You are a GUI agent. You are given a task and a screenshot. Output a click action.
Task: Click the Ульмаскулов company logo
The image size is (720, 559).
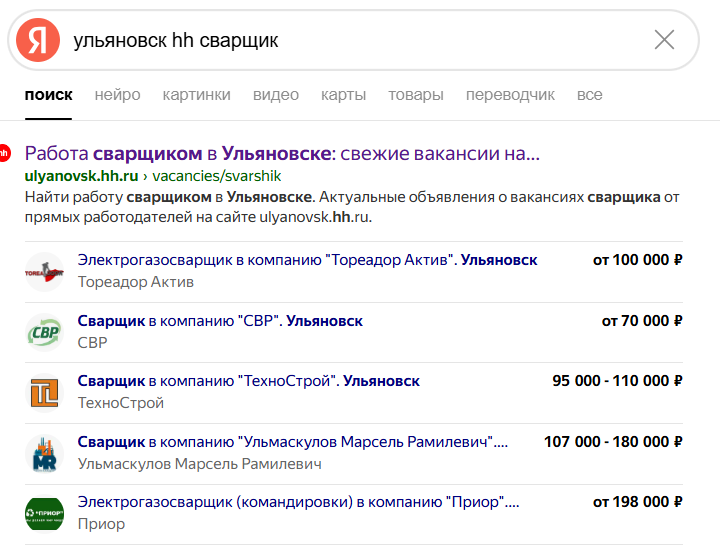(44, 453)
